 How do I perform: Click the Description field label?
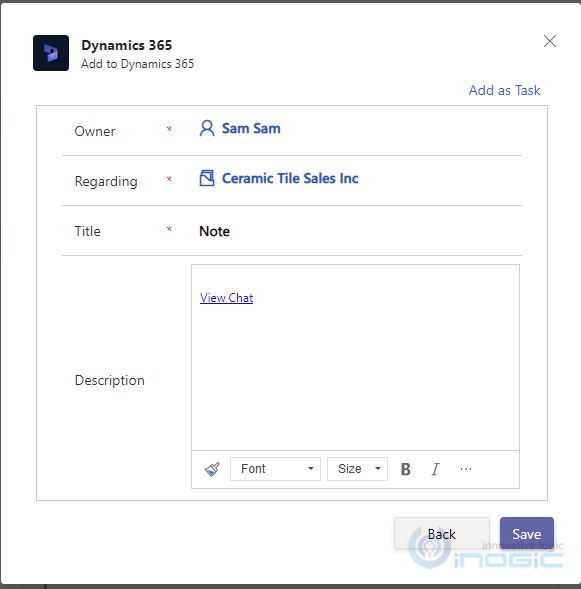pos(110,380)
